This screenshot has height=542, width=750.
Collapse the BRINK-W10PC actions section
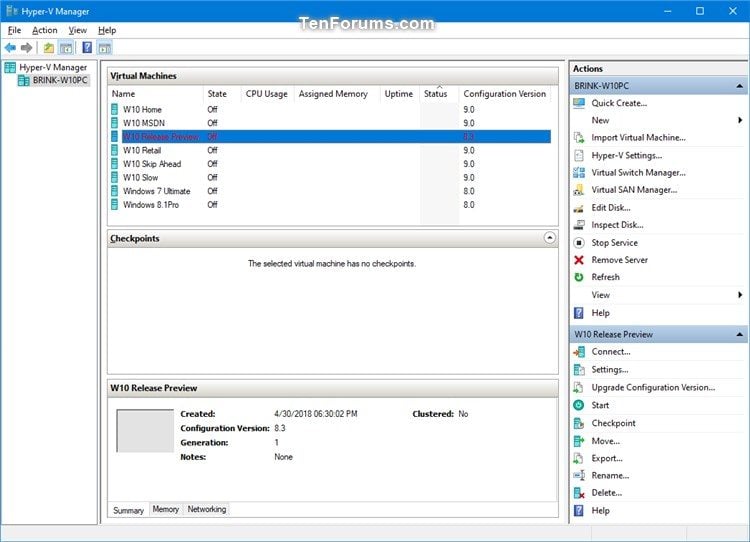tap(739, 86)
